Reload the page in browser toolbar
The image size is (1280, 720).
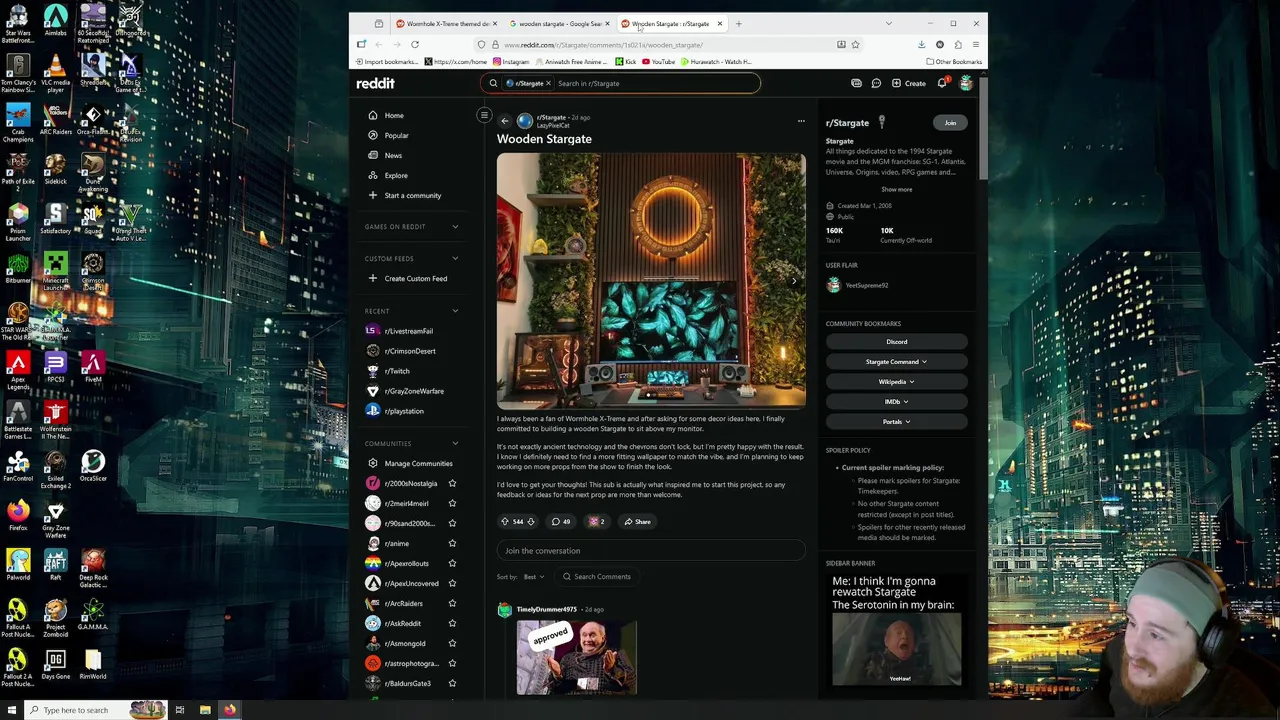(415, 45)
